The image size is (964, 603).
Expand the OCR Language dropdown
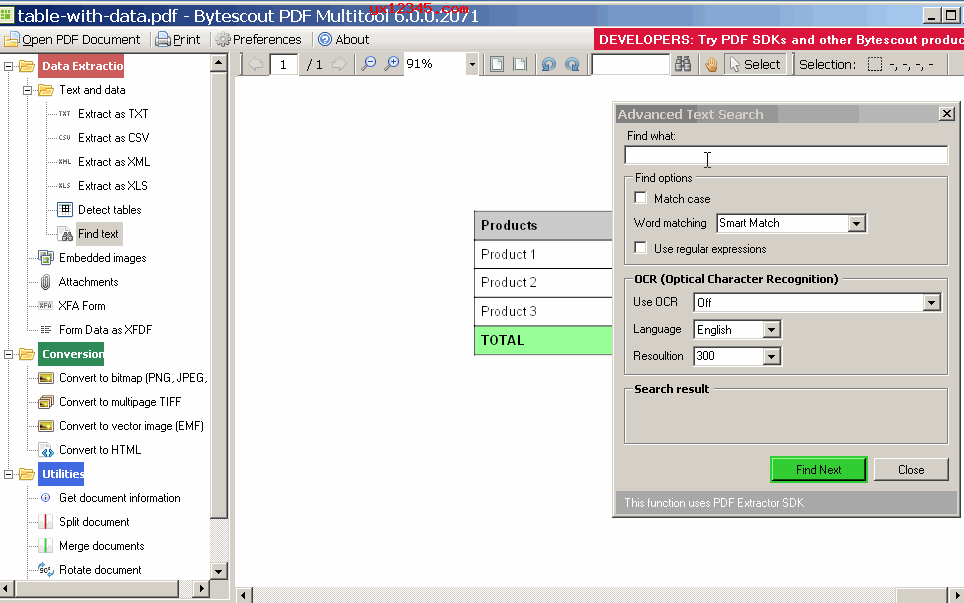coord(770,330)
